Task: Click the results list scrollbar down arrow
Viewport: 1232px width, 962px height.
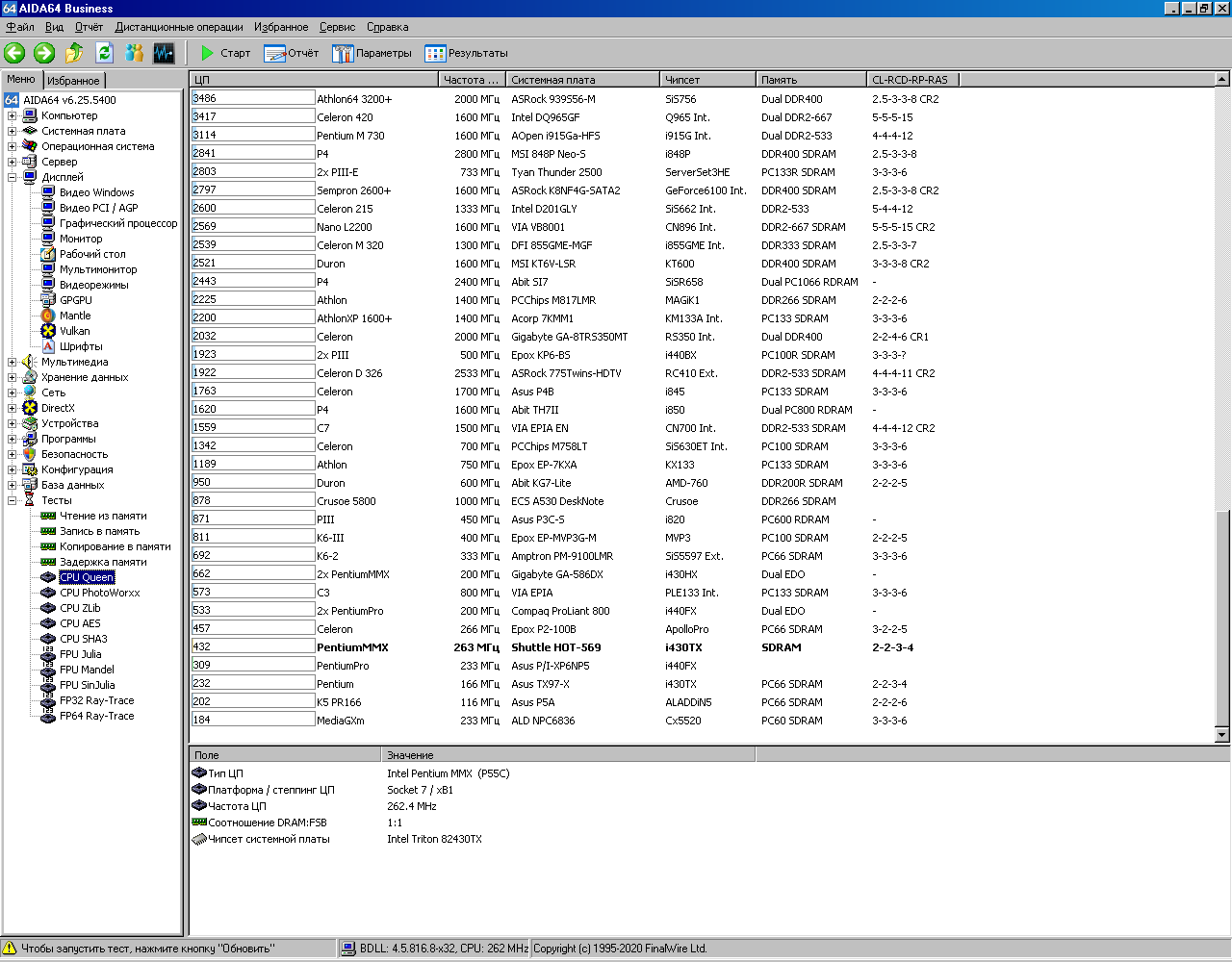Action: coord(1222,735)
